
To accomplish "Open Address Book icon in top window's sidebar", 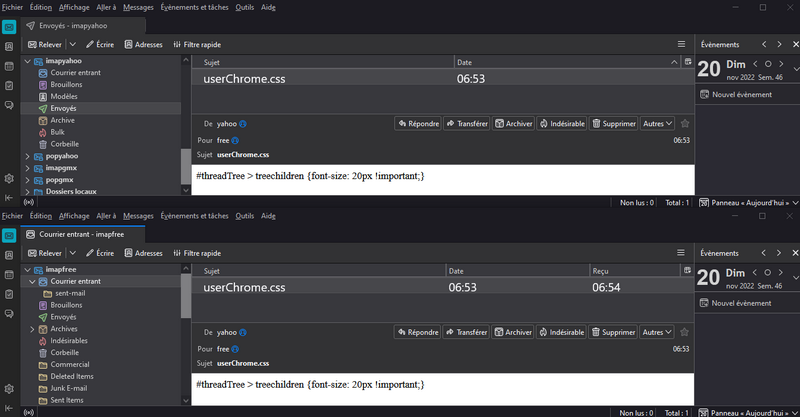I will (x=9, y=46).
